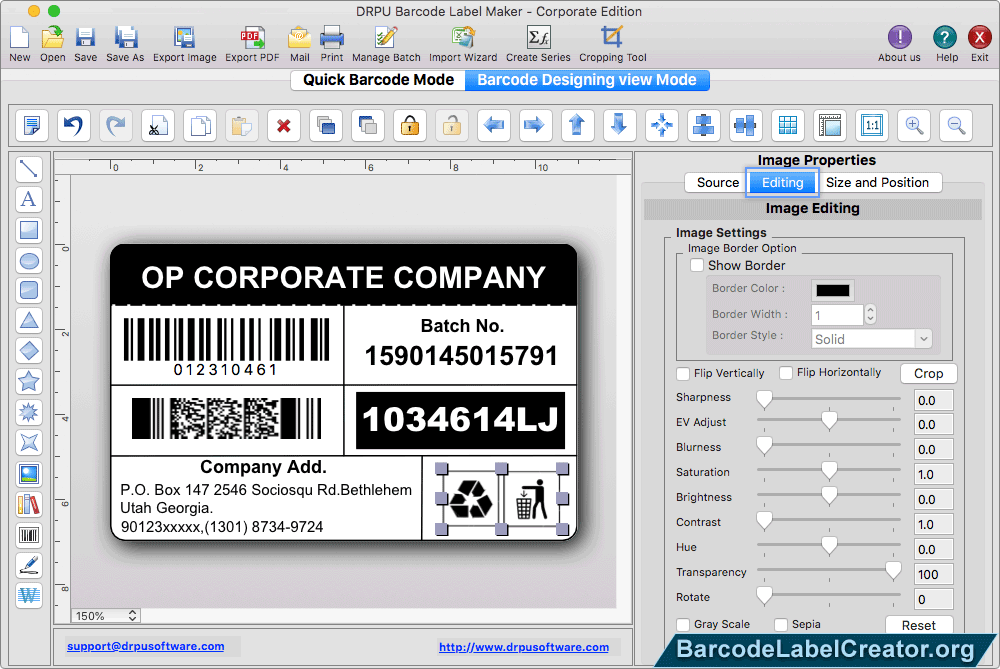Zoom out with magnifier minus icon
This screenshot has height=669, width=1000.
[x=956, y=125]
